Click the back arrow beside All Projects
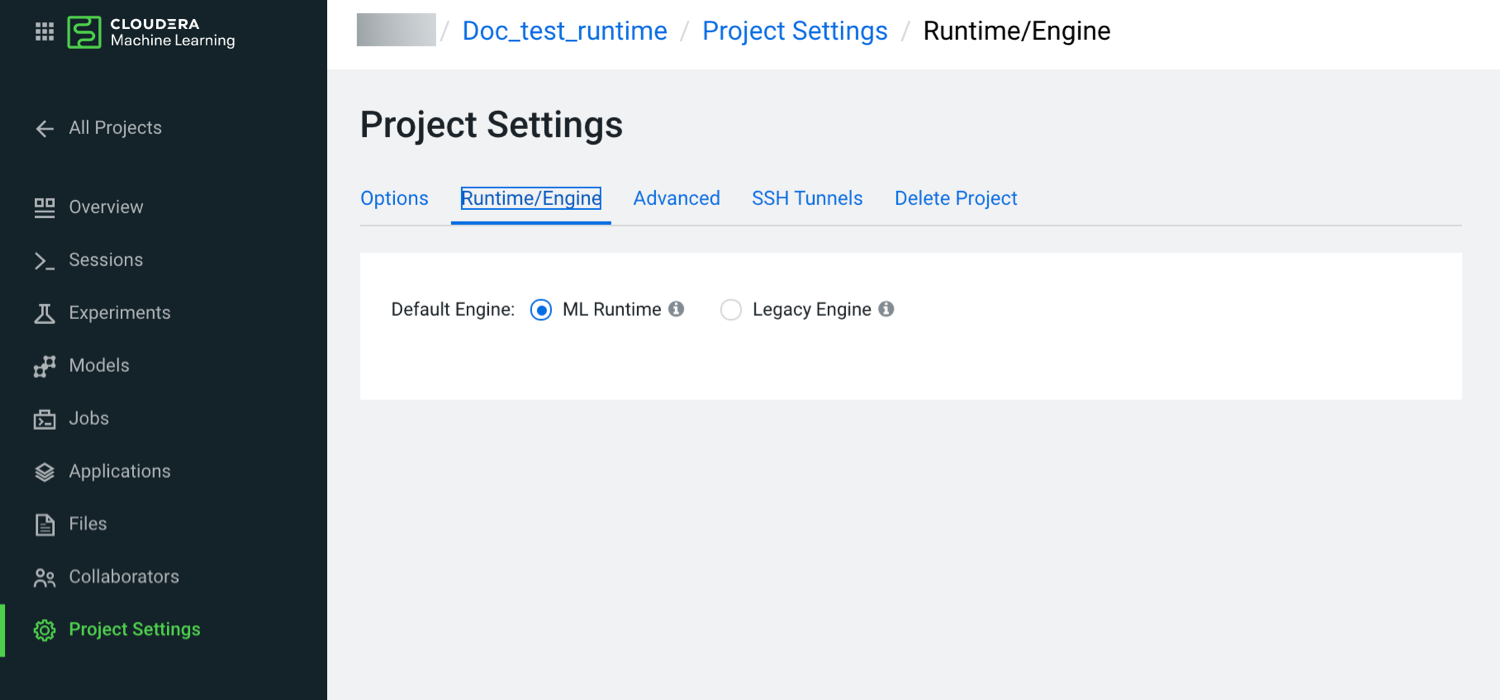 (x=44, y=128)
